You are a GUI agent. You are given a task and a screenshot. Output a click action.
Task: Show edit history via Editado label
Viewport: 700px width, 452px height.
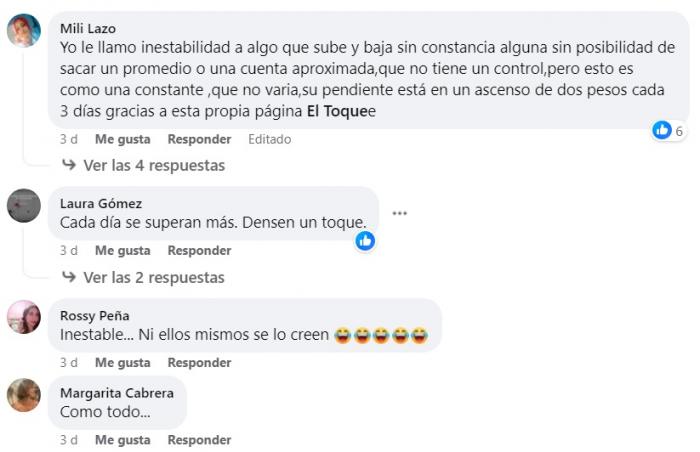(x=270, y=139)
